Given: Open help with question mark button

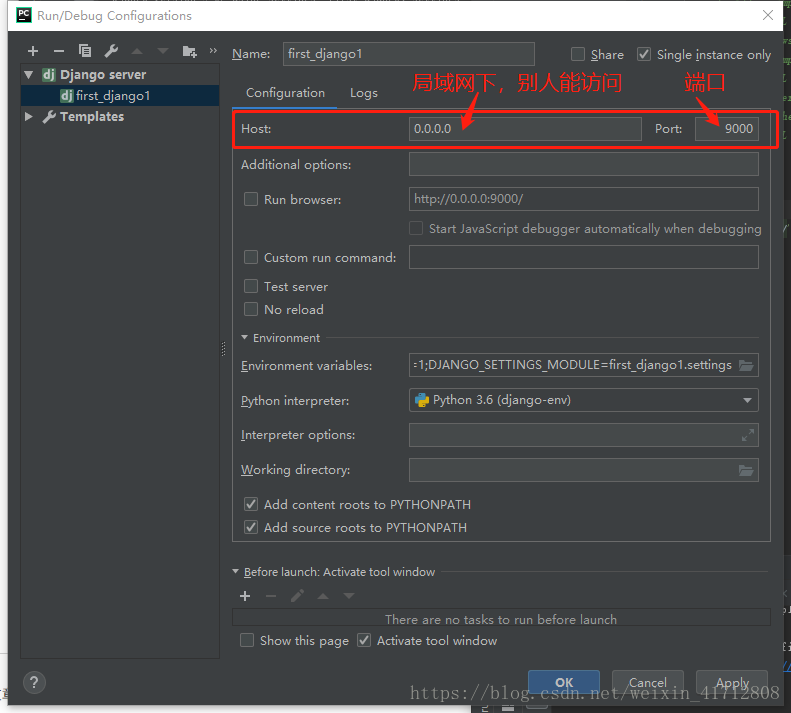Looking at the screenshot, I should point(34,683).
